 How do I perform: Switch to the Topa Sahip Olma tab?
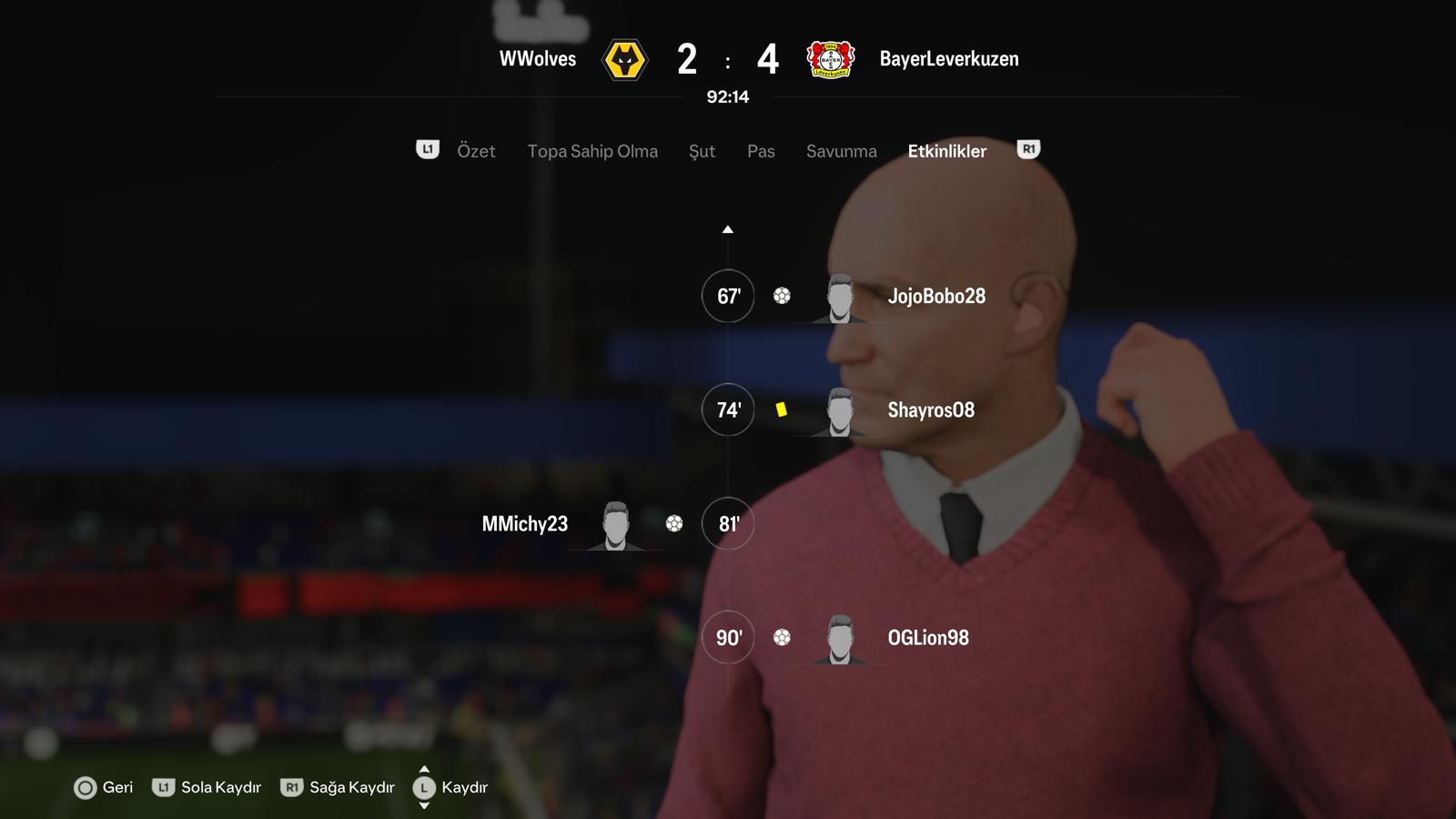pos(592,151)
